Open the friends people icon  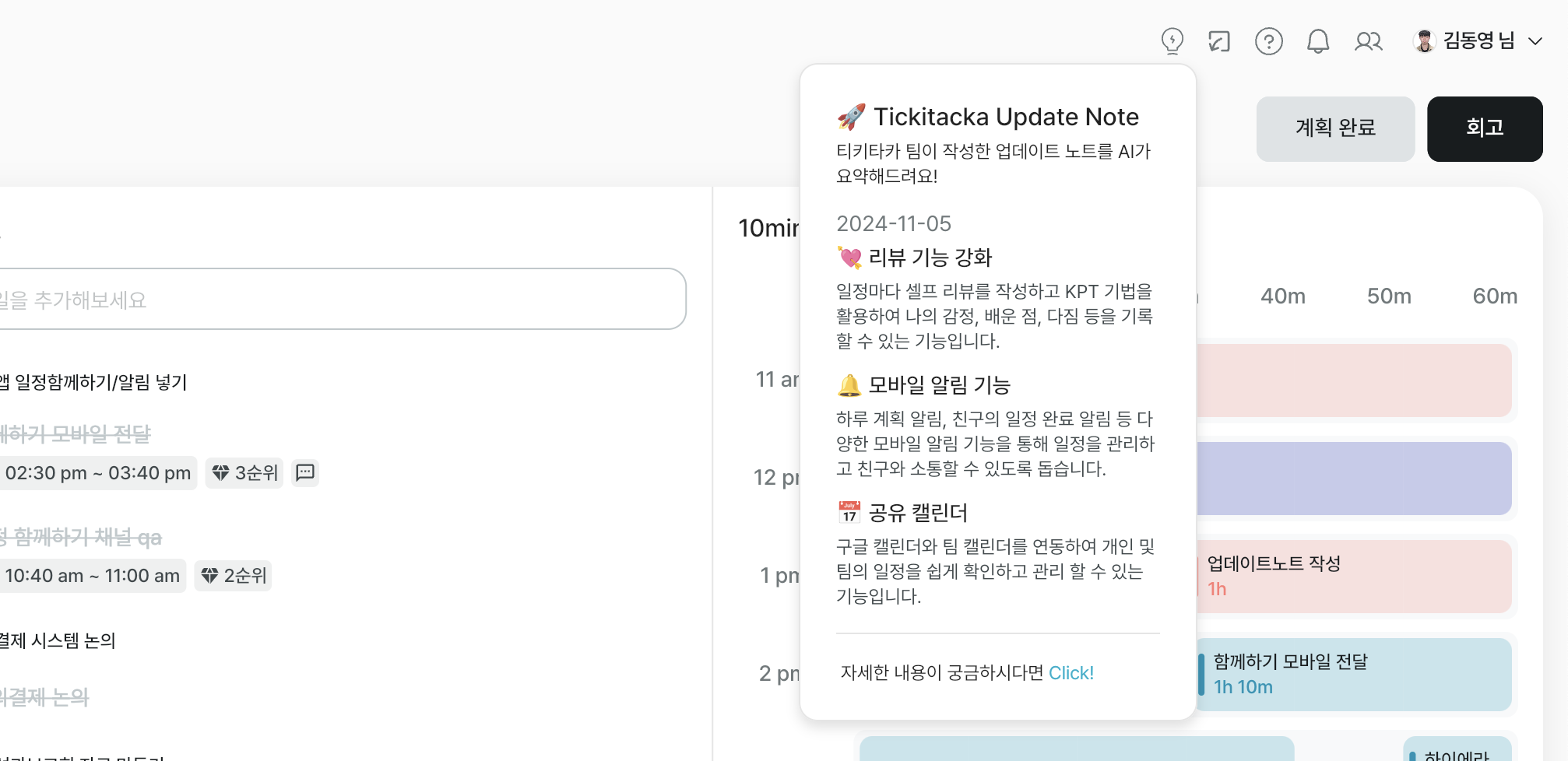pos(1368,41)
